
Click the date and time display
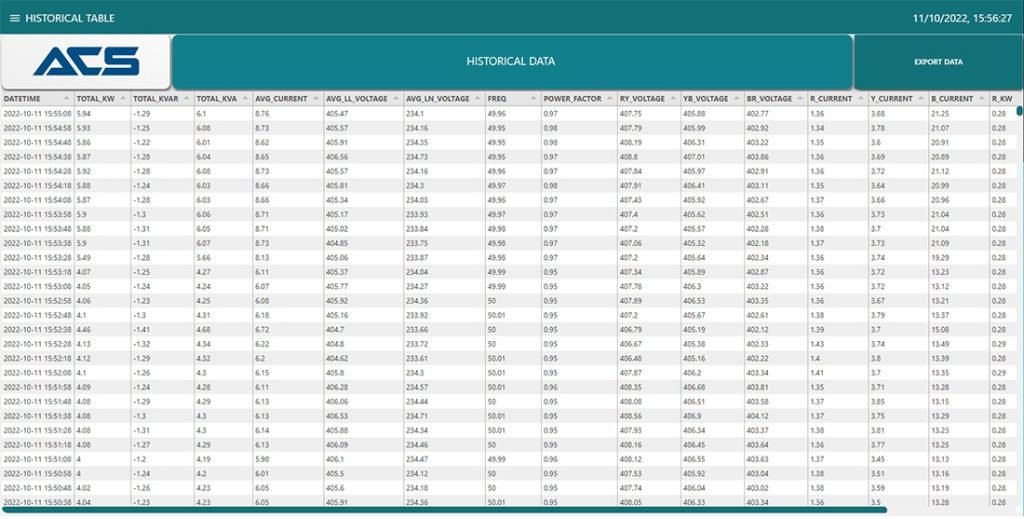pyautogui.click(x=962, y=18)
